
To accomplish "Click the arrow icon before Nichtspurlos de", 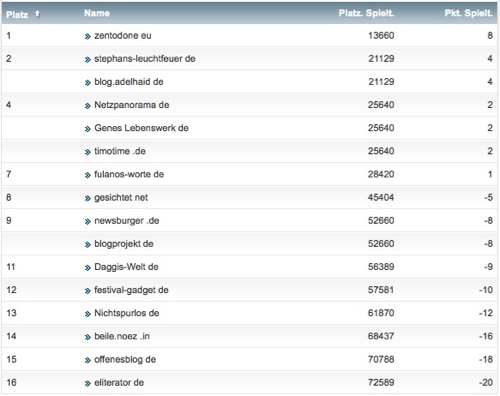I will click(88, 314).
